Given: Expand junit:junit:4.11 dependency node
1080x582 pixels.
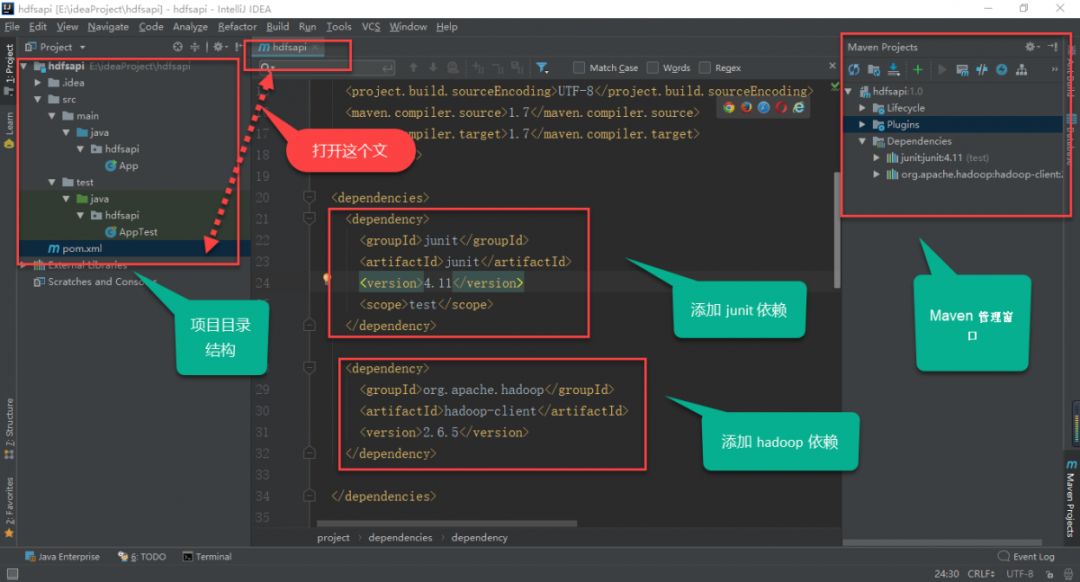Looking at the screenshot, I should tap(876, 158).
